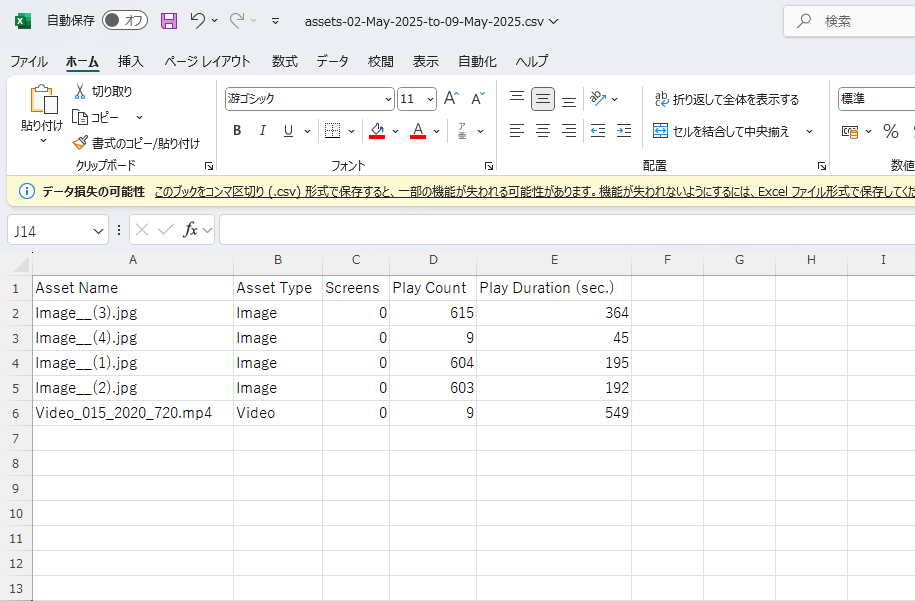The height and width of the screenshot is (601, 915).
Task: Click the Redo arrow icon
Action: (237, 21)
